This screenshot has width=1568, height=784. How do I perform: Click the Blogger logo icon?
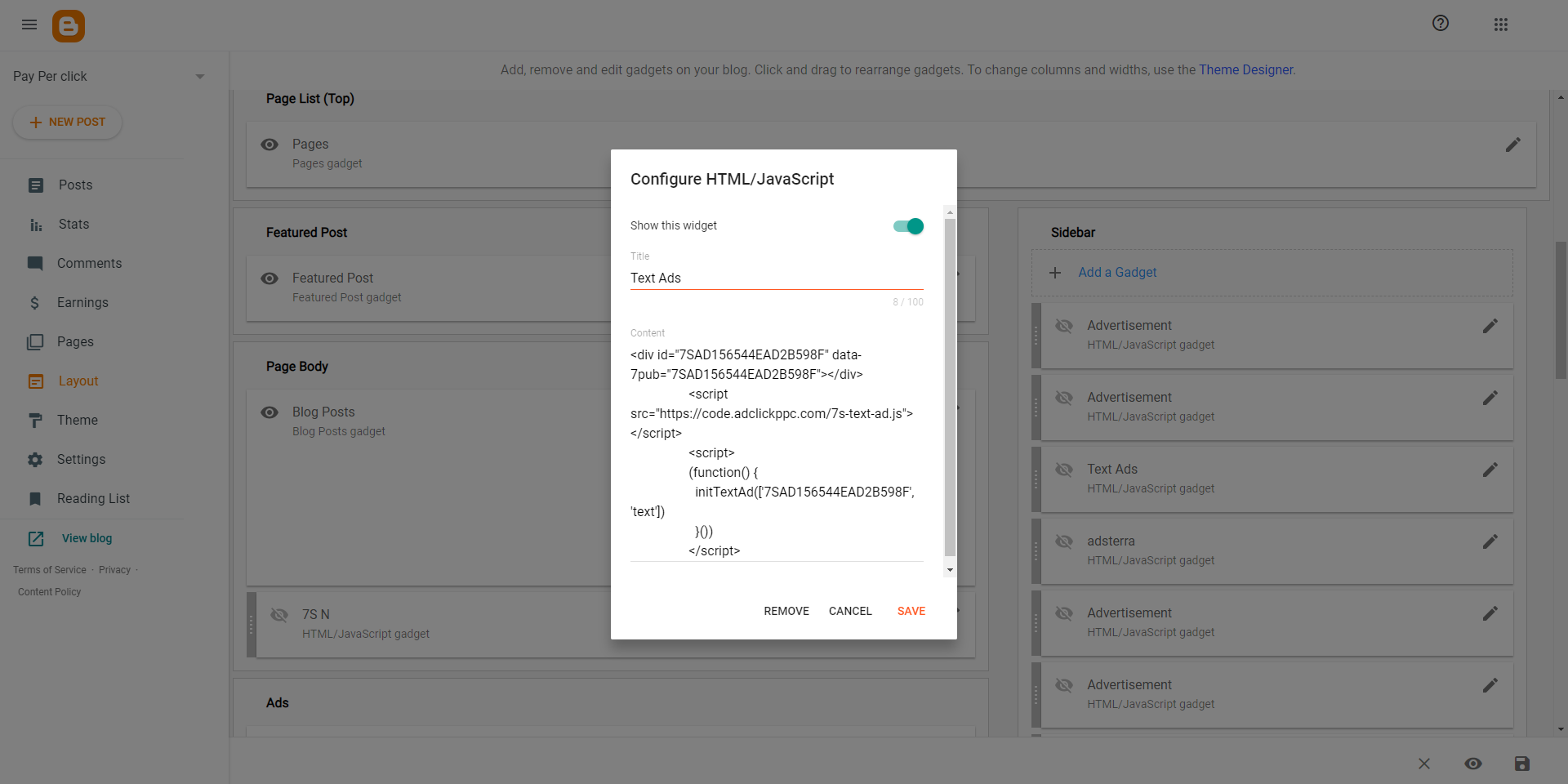coord(69,26)
